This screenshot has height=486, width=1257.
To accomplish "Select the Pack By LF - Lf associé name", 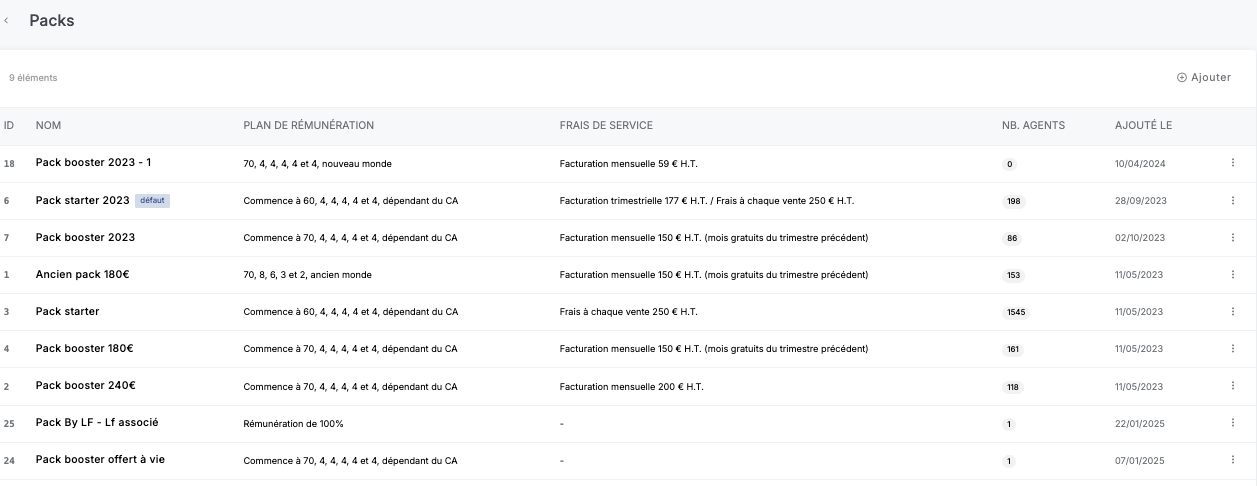I will pos(97,423).
